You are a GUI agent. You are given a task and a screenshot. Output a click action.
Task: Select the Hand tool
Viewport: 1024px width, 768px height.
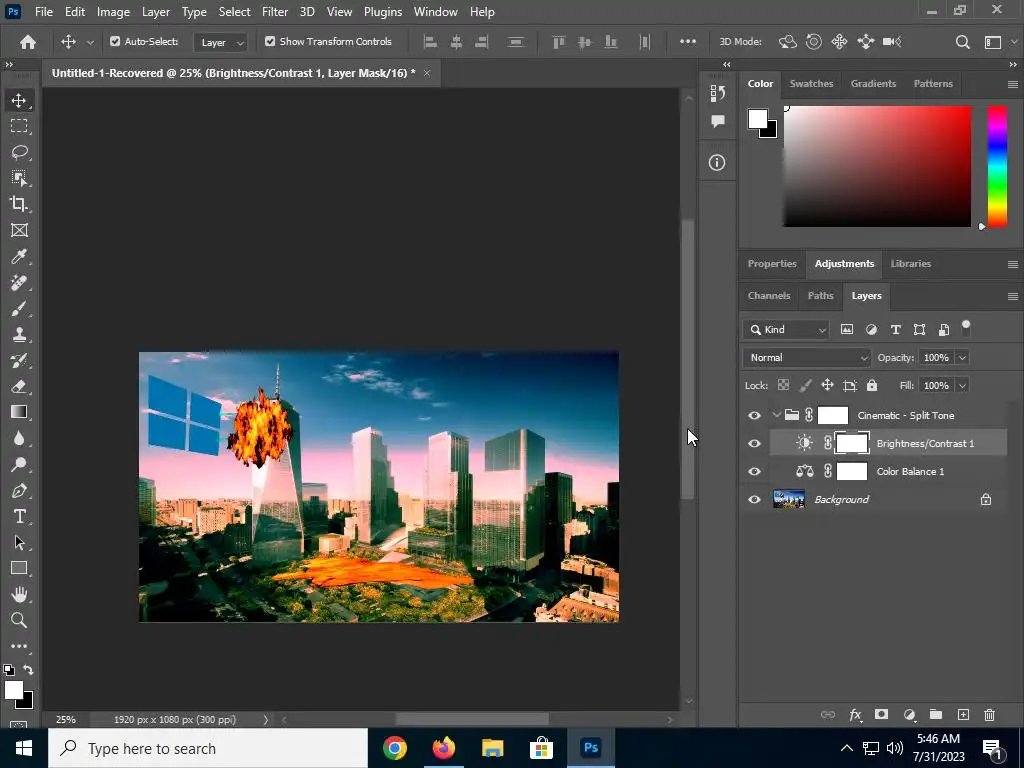pyautogui.click(x=19, y=594)
